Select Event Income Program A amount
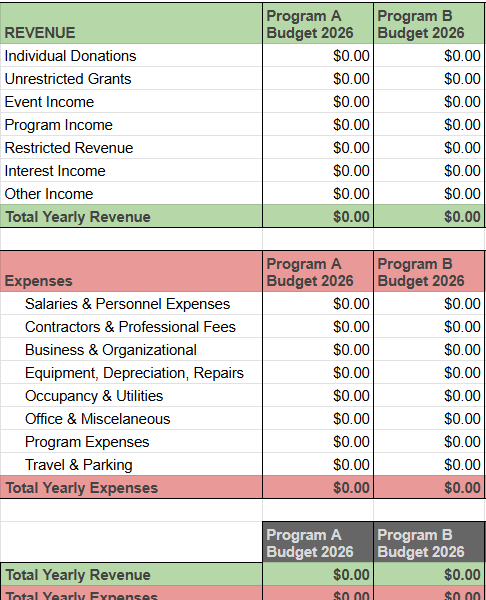 [318, 101]
